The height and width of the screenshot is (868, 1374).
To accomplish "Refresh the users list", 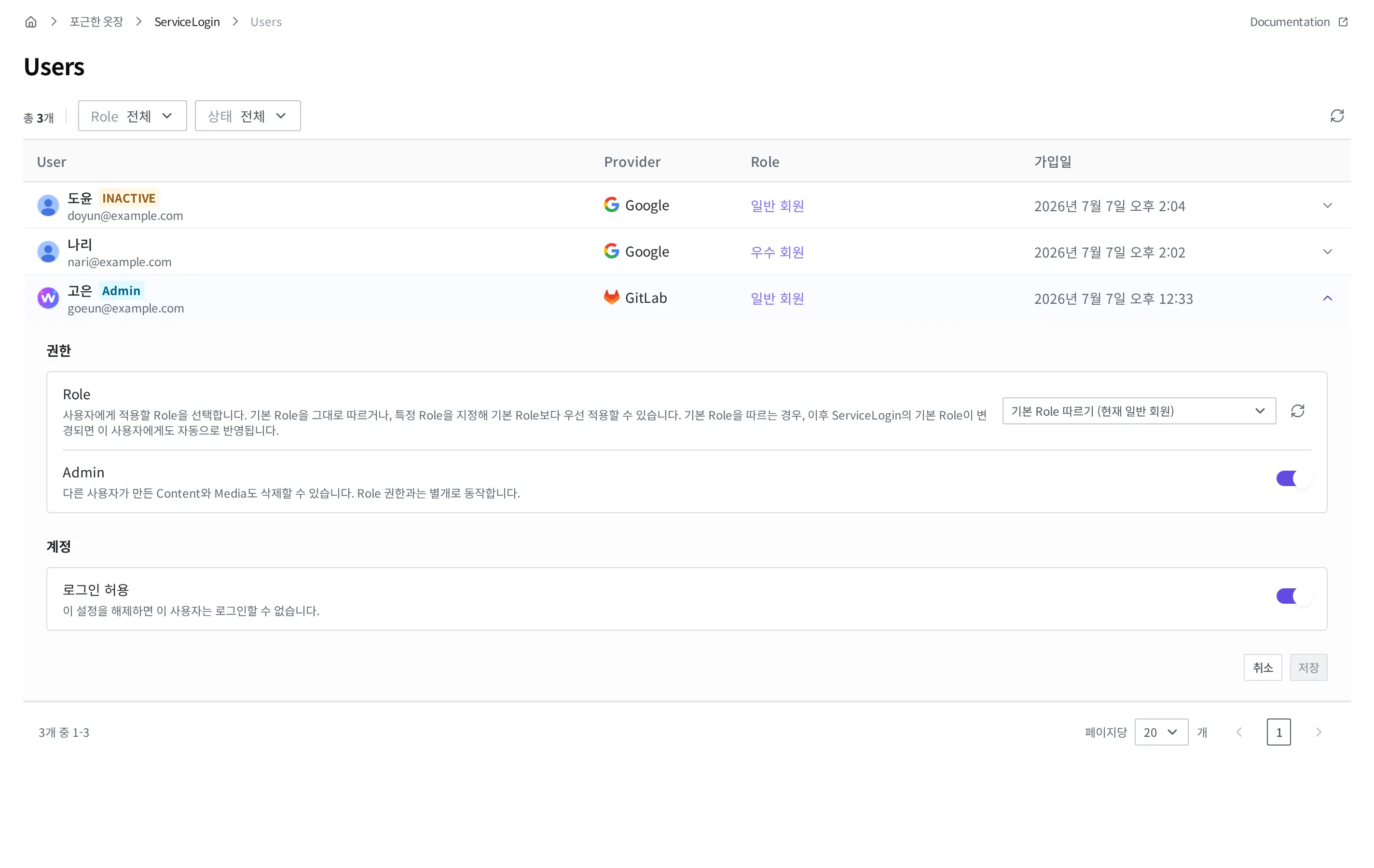I will [x=1337, y=116].
